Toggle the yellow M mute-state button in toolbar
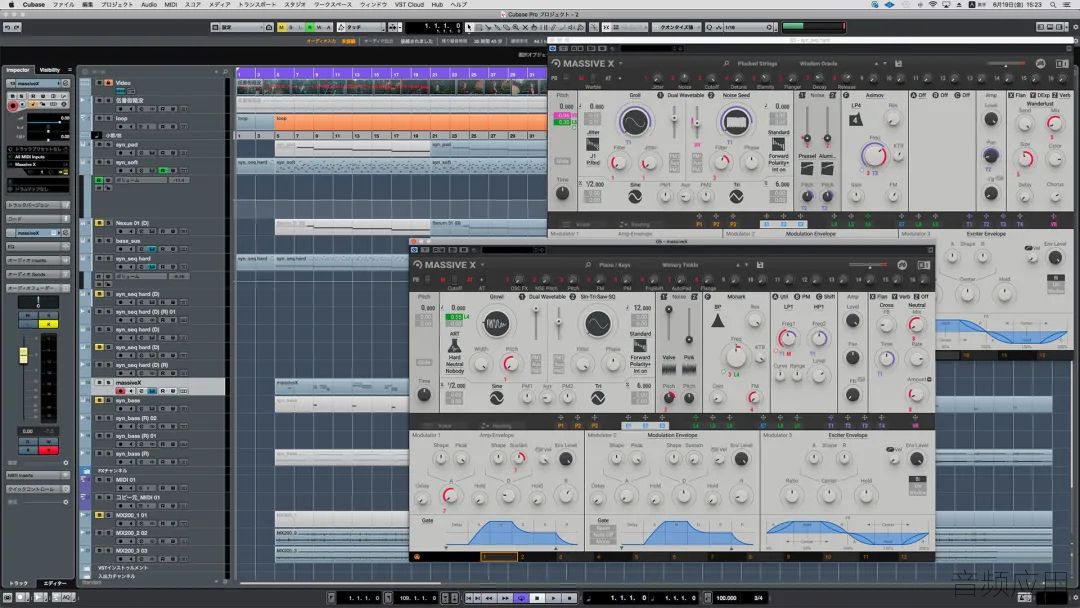This screenshot has width=1080, height=608. pos(281,28)
